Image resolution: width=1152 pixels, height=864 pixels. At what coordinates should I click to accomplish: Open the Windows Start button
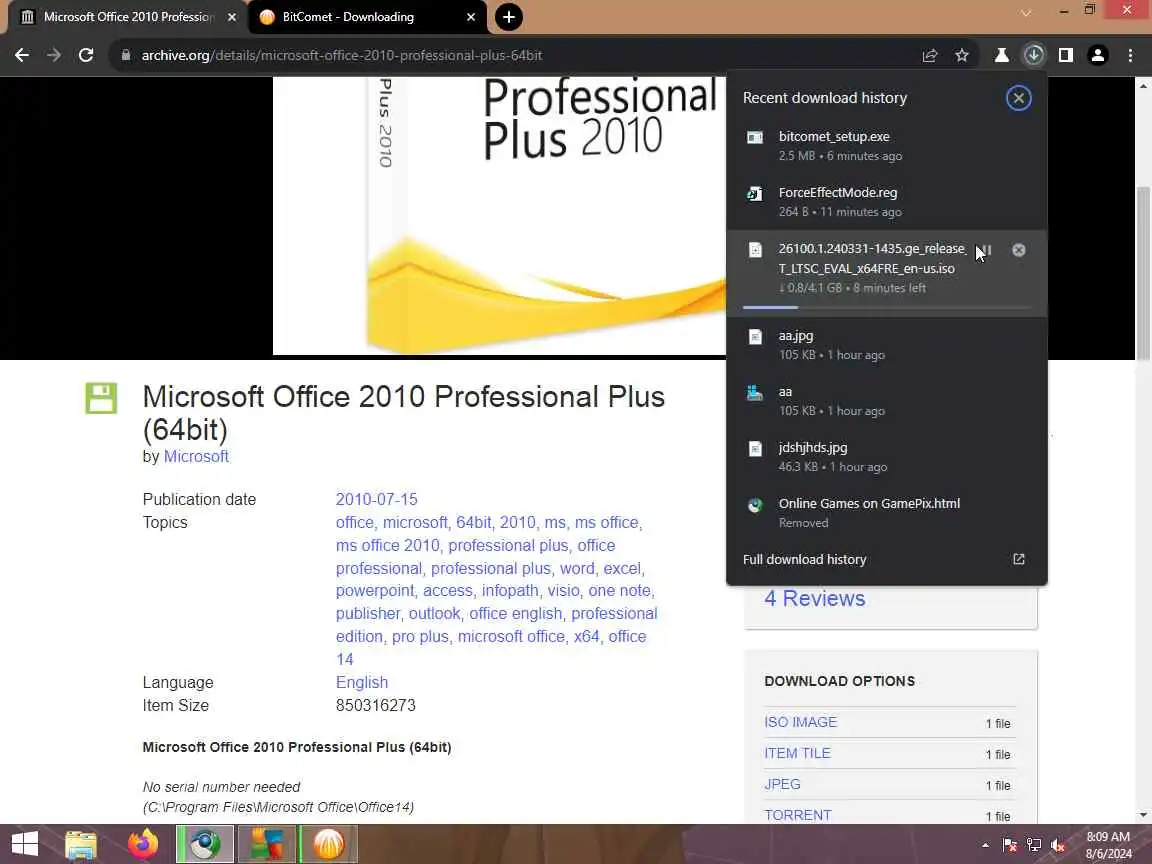[x=24, y=843]
